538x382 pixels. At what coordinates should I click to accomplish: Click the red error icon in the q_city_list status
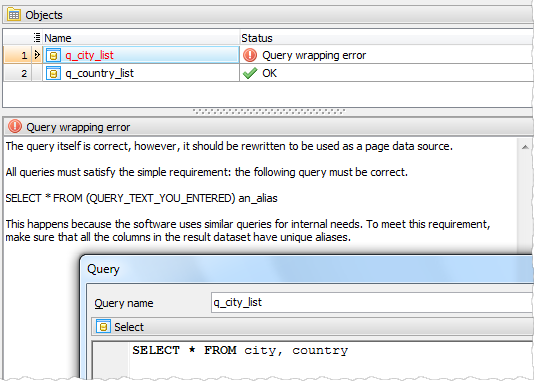coord(250,55)
